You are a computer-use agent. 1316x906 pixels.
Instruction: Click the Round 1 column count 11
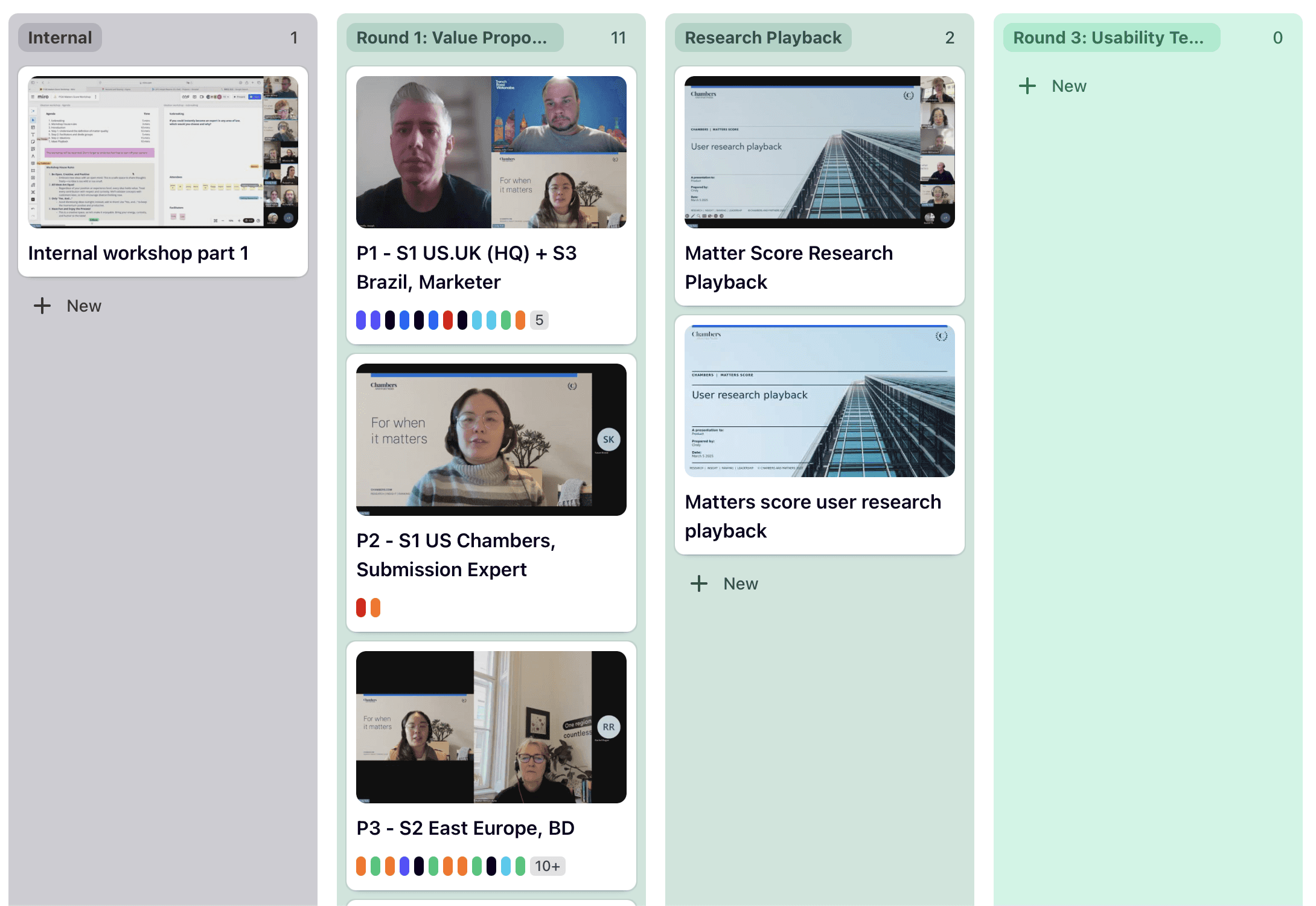(618, 37)
